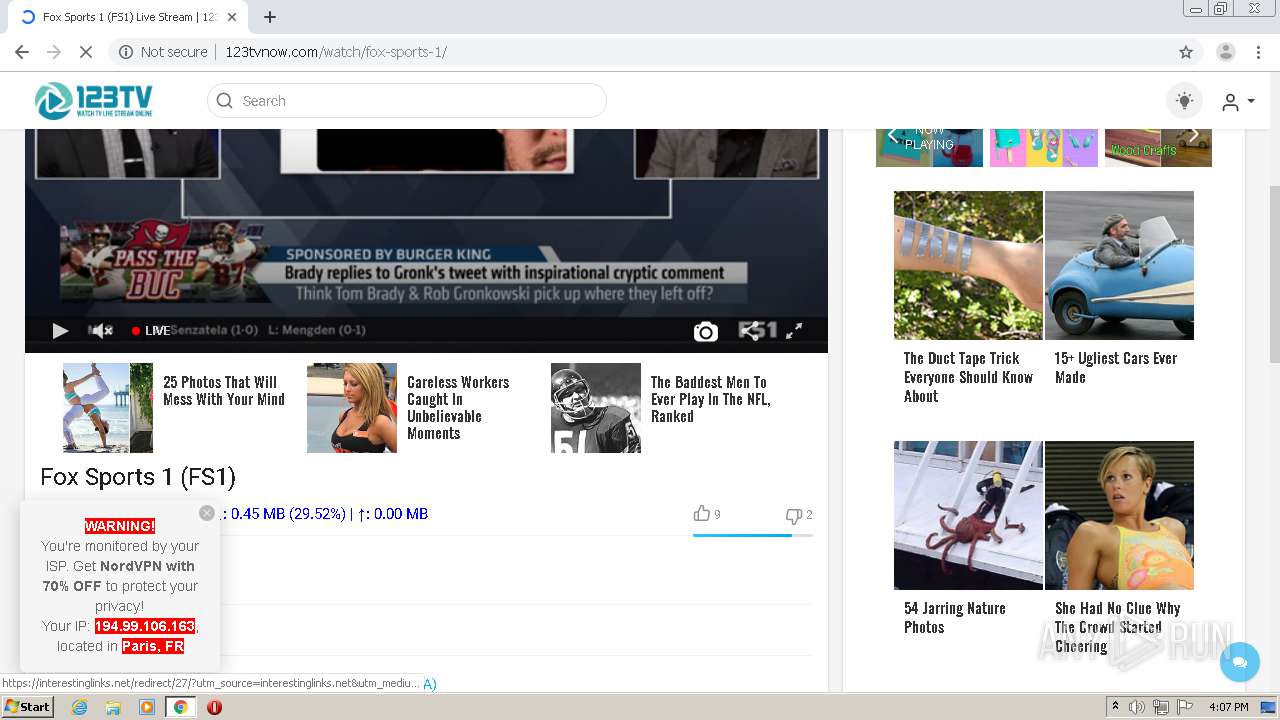Open Opera browser from taskbar

coord(214,707)
